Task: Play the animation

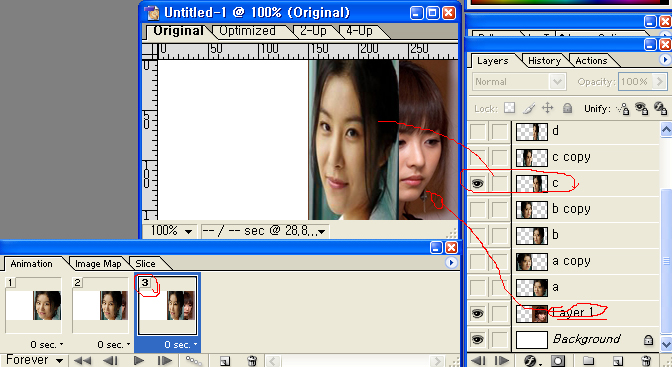Action: click(139, 361)
